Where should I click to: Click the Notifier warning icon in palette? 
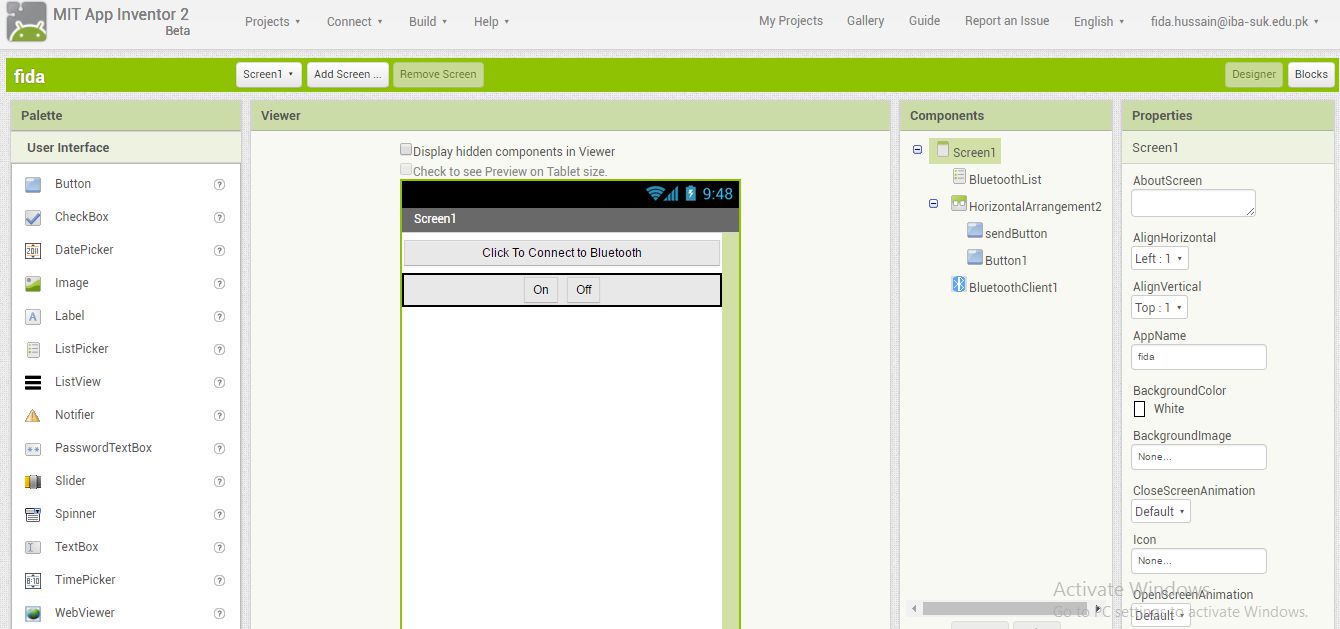coord(33,415)
